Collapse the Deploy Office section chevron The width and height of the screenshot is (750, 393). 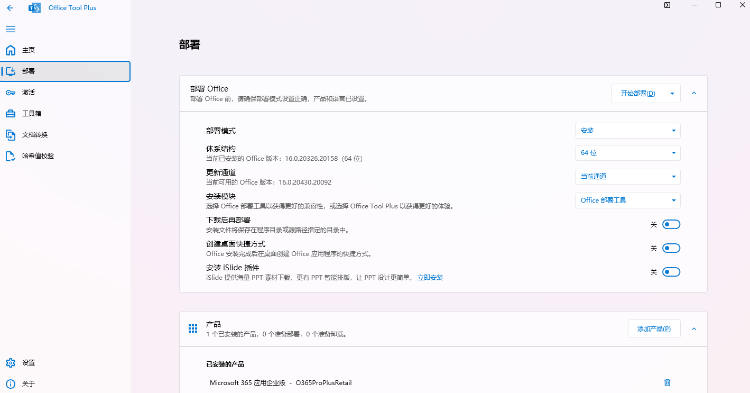click(x=694, y=93)
